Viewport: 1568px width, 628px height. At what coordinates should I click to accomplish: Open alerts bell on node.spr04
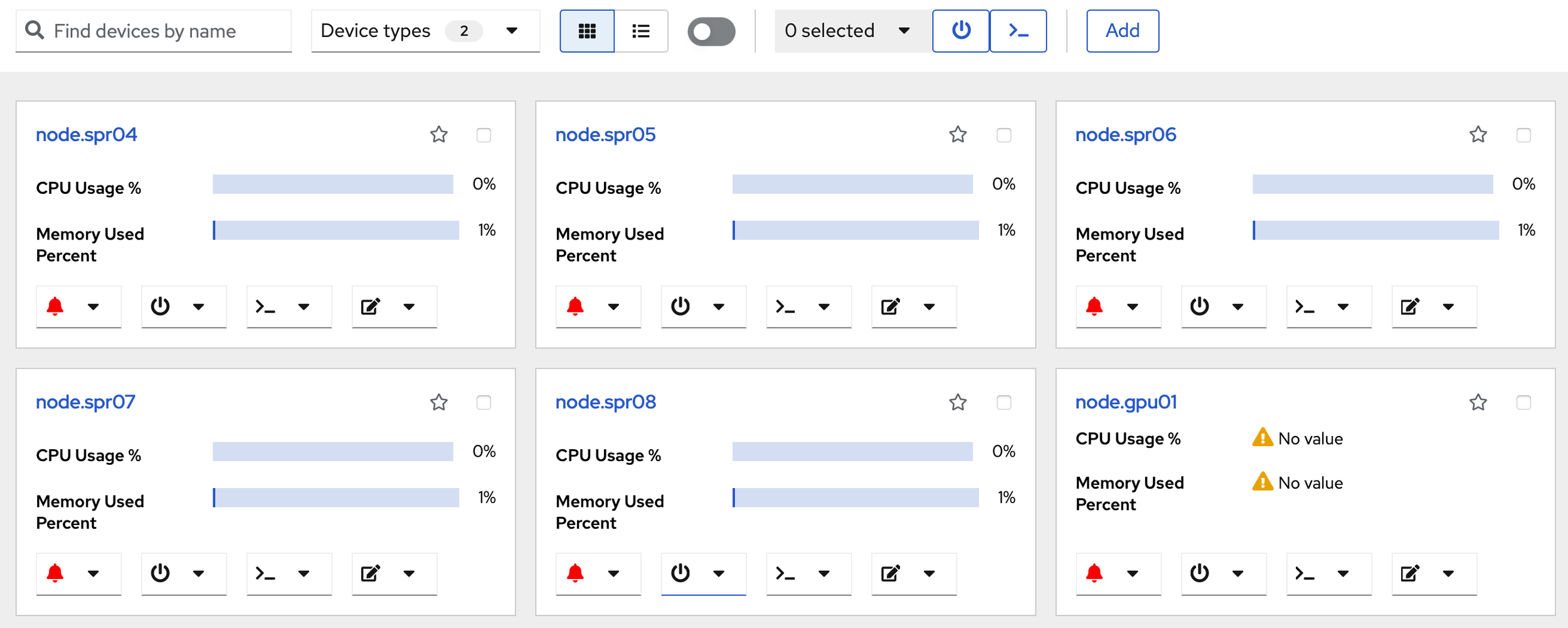click(x=55, y=306)
